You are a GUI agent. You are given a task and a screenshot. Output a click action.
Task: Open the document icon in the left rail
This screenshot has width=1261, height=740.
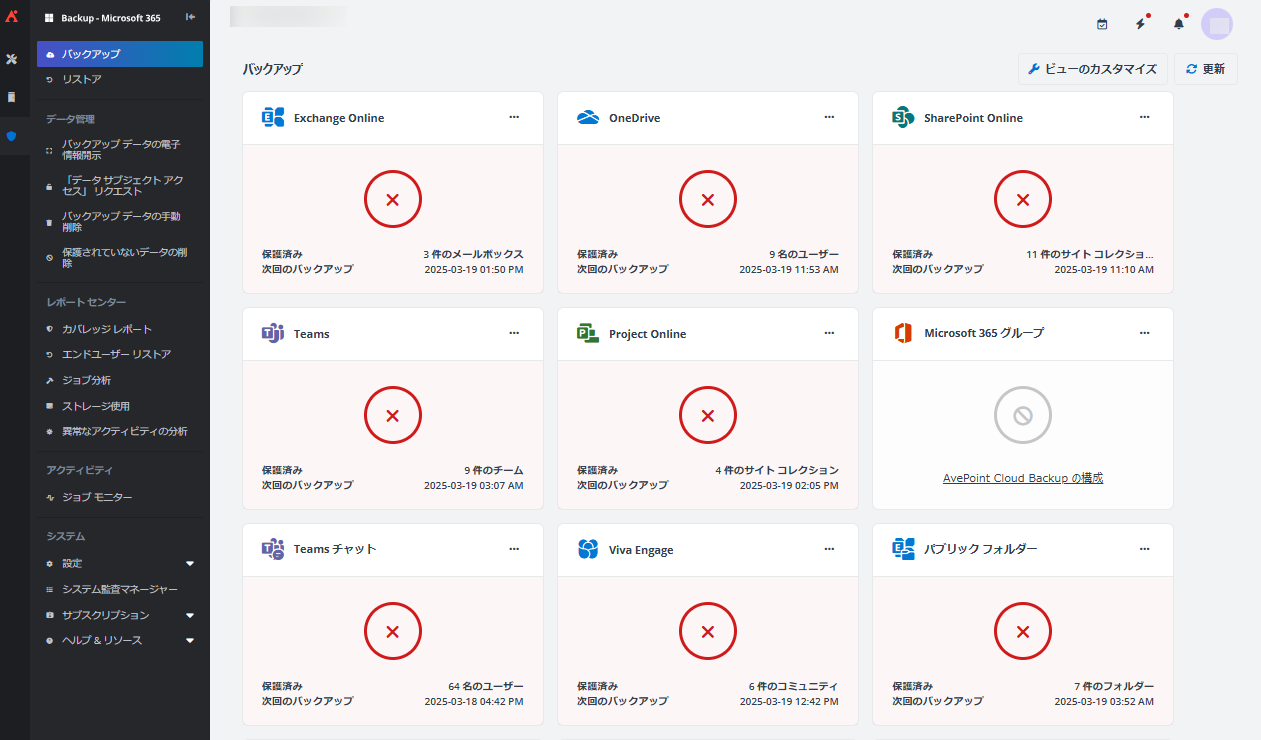click(x=12, y=97)
